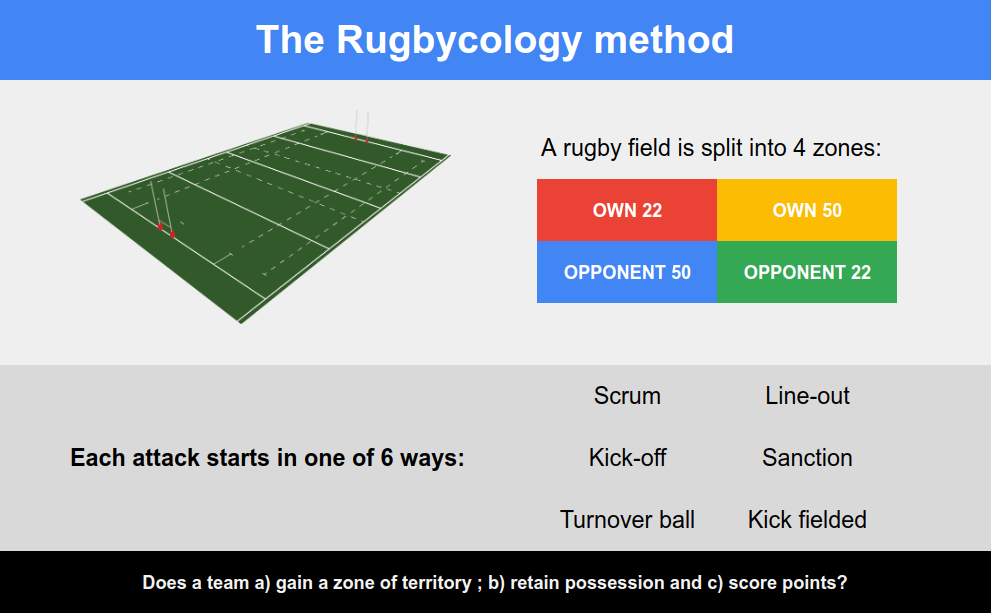Viewport: 991px width, 613px height.
Task: Click the near goal posts on the field
Action: 163,209
